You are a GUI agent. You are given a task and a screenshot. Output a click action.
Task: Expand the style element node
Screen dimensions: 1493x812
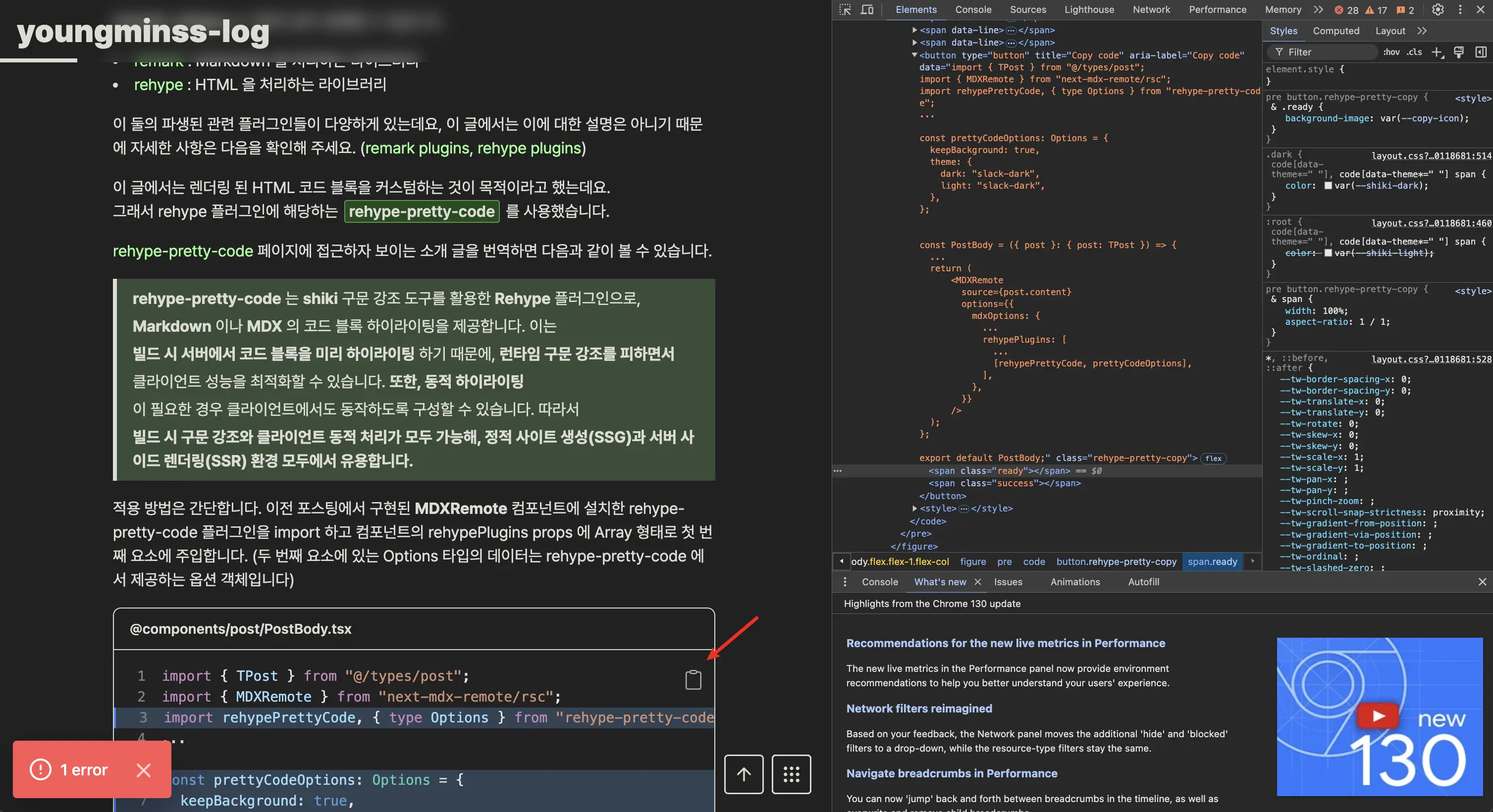914,508
